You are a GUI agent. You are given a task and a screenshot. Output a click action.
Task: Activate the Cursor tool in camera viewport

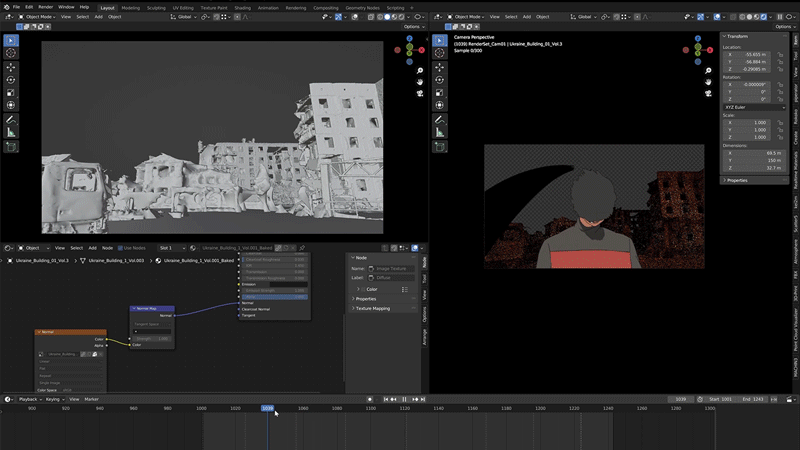click(439, 53)
